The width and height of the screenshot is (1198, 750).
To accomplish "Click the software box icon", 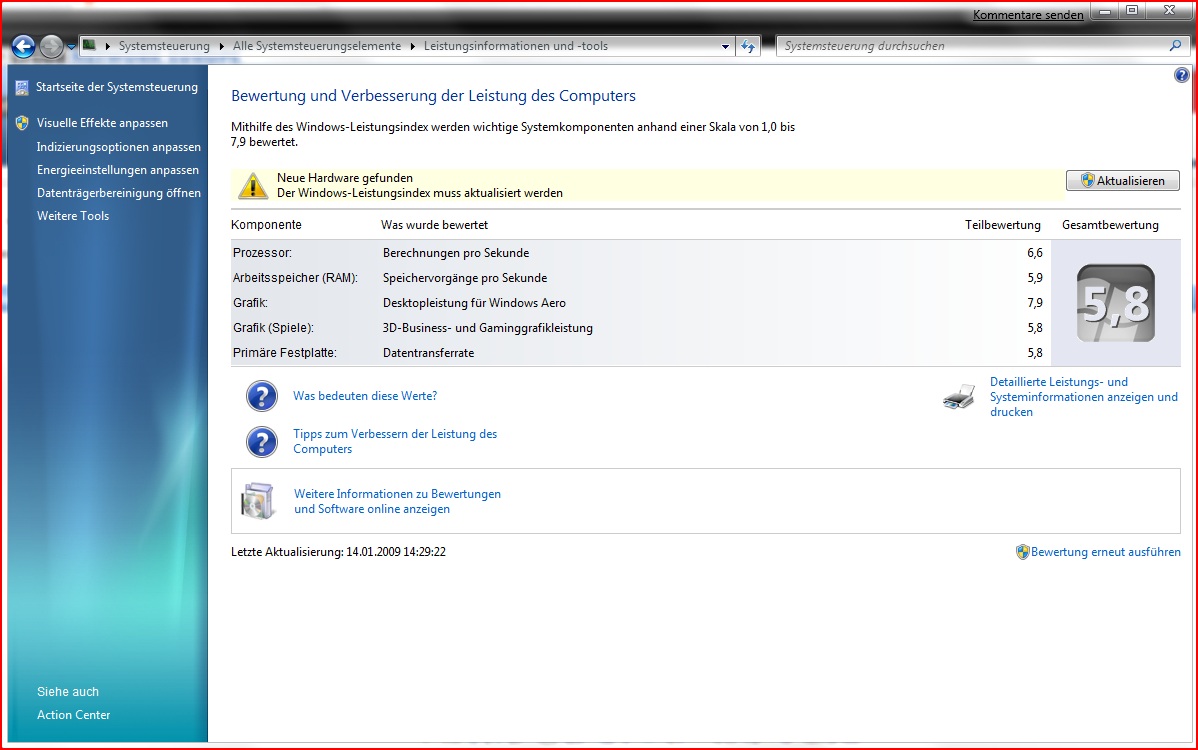I will tap(257, 501).
